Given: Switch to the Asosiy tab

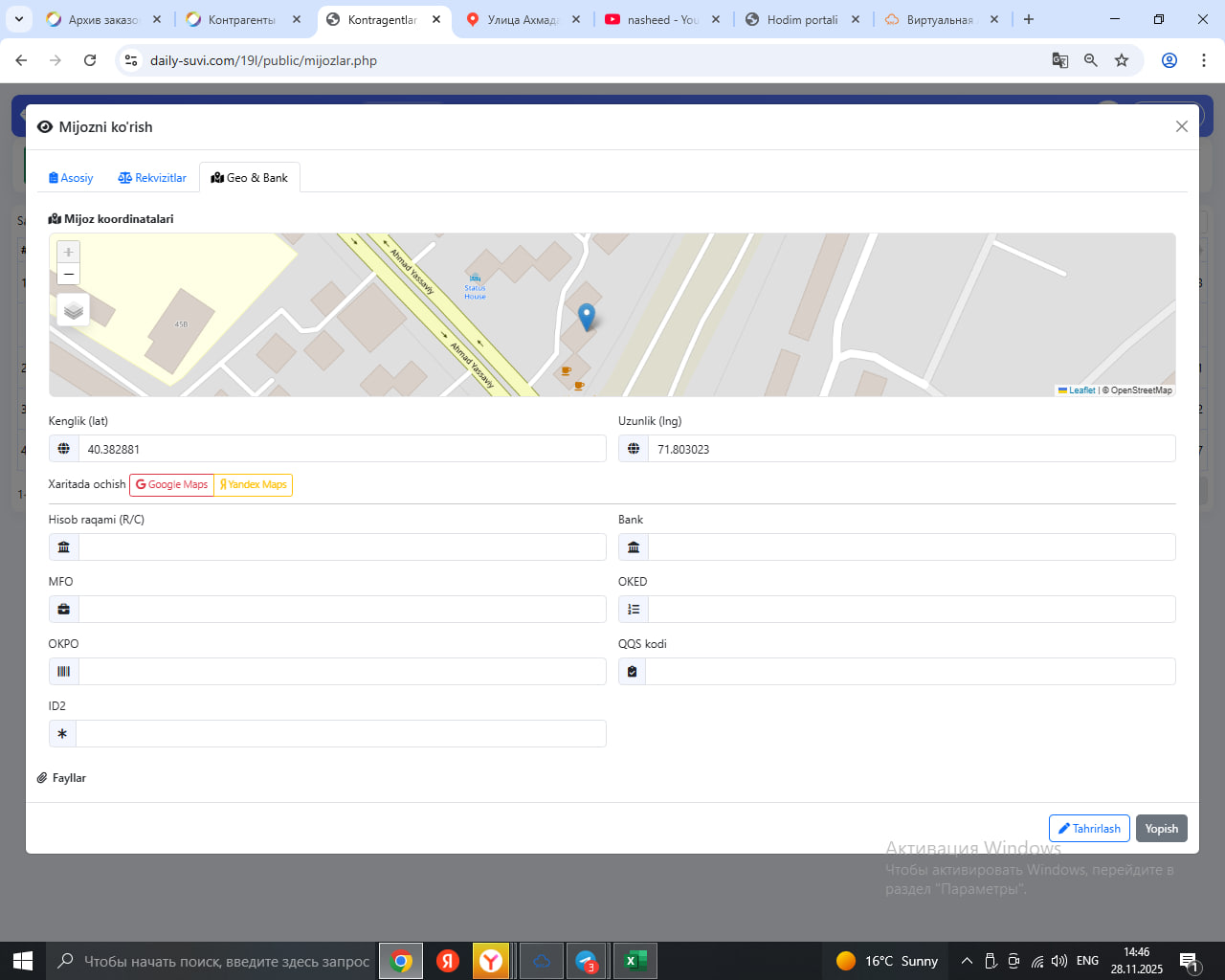Looking at the screenshot, I should [71, 178].
